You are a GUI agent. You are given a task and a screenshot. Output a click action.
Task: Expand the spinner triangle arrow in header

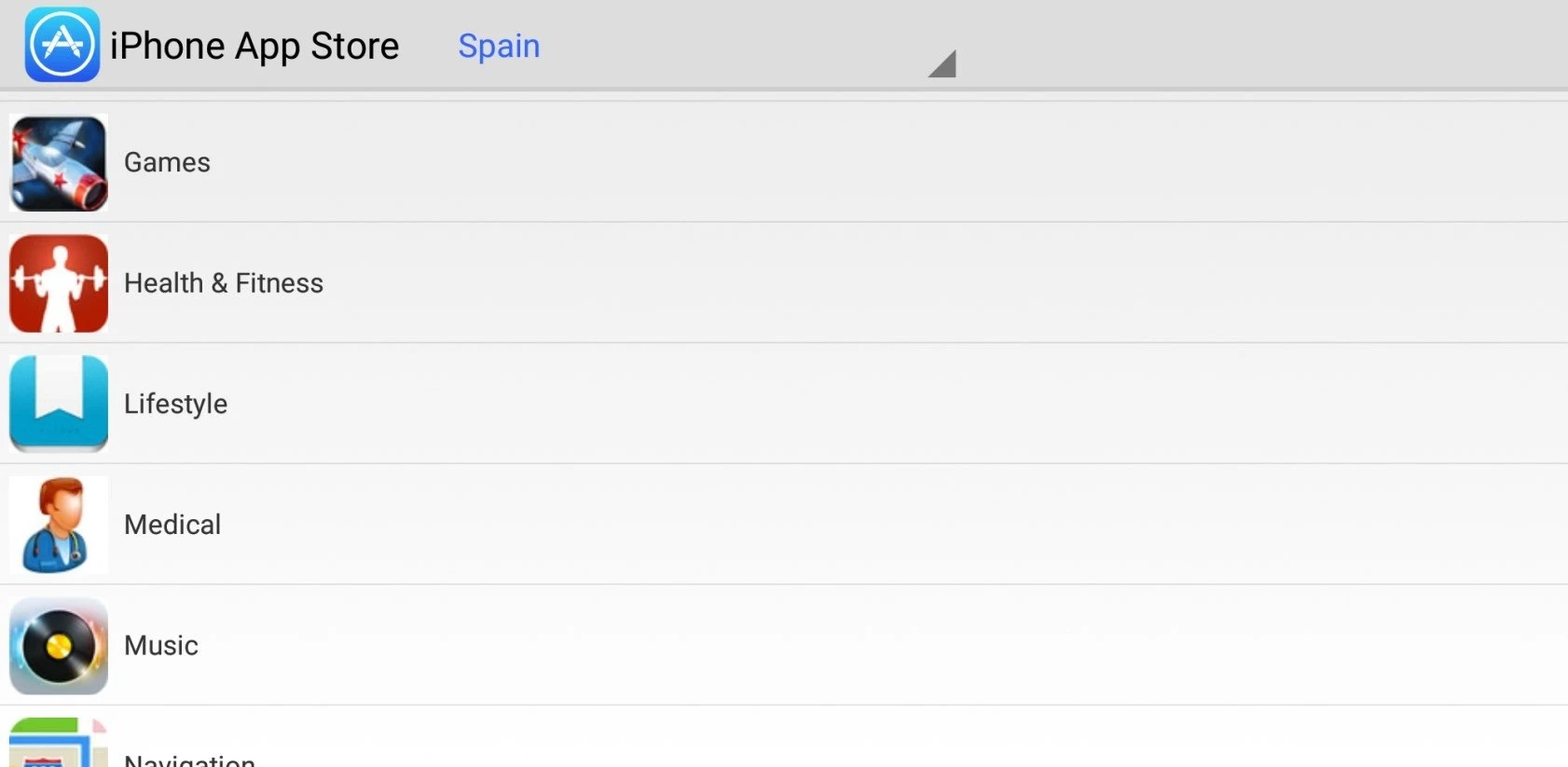click(942, 64)
